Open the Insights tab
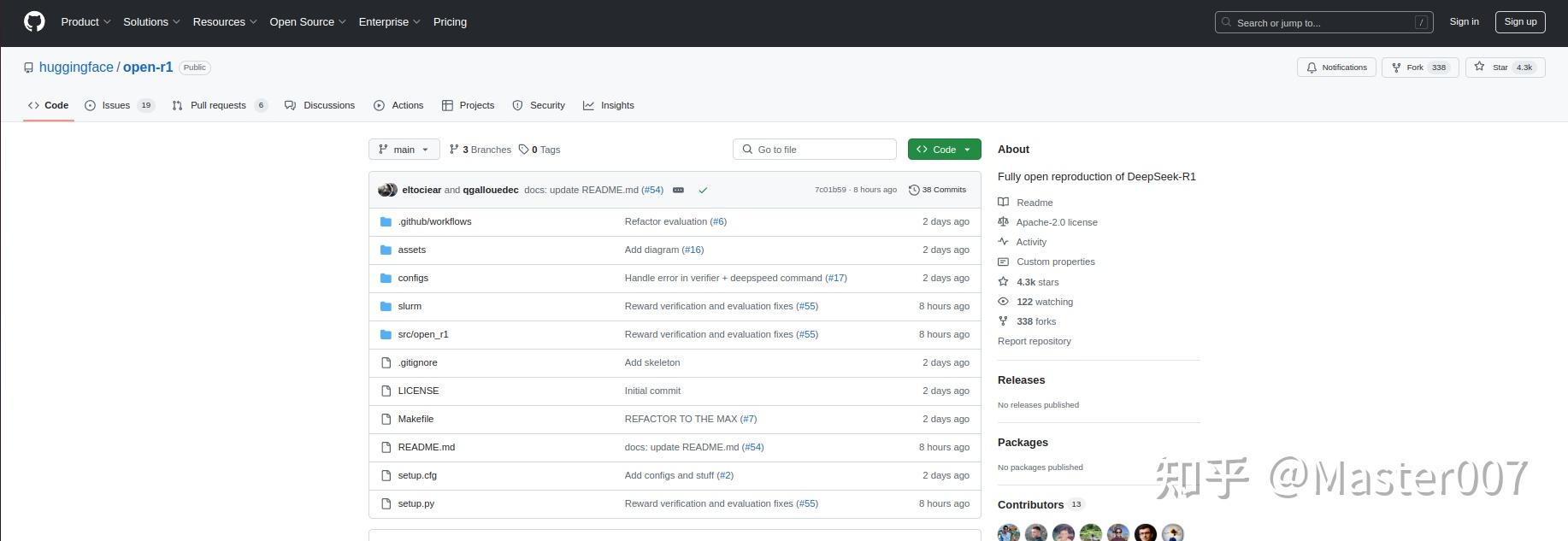Viewport: 1568px width, 541px height. (616, 105)
